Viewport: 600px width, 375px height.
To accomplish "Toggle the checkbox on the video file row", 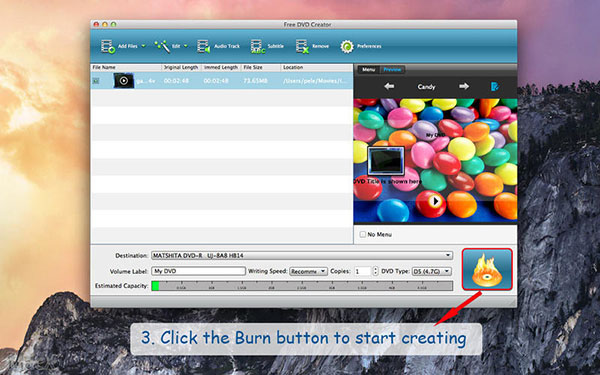I will tap(96, 81).
